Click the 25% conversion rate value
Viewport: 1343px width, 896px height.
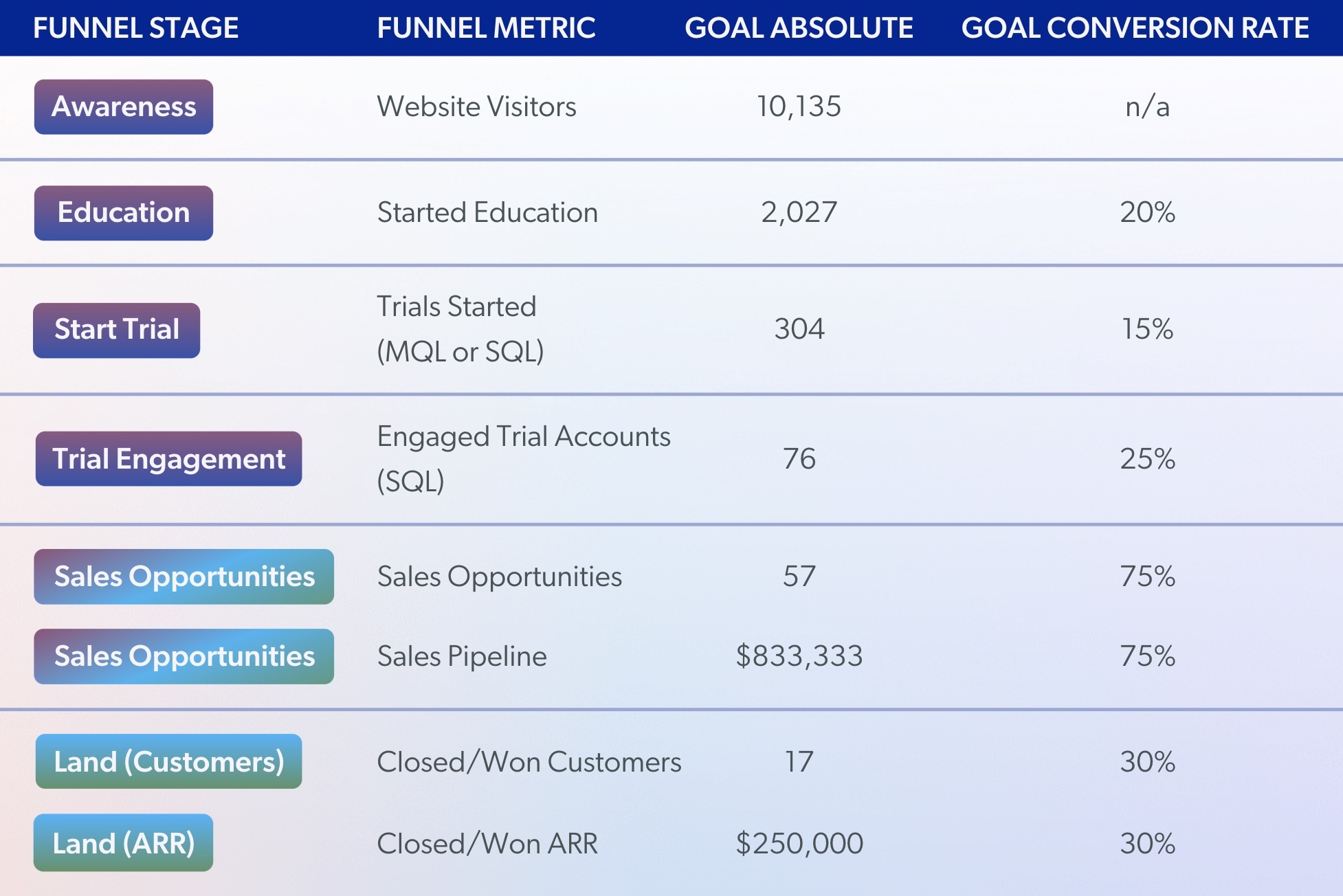coord(1147,459)
